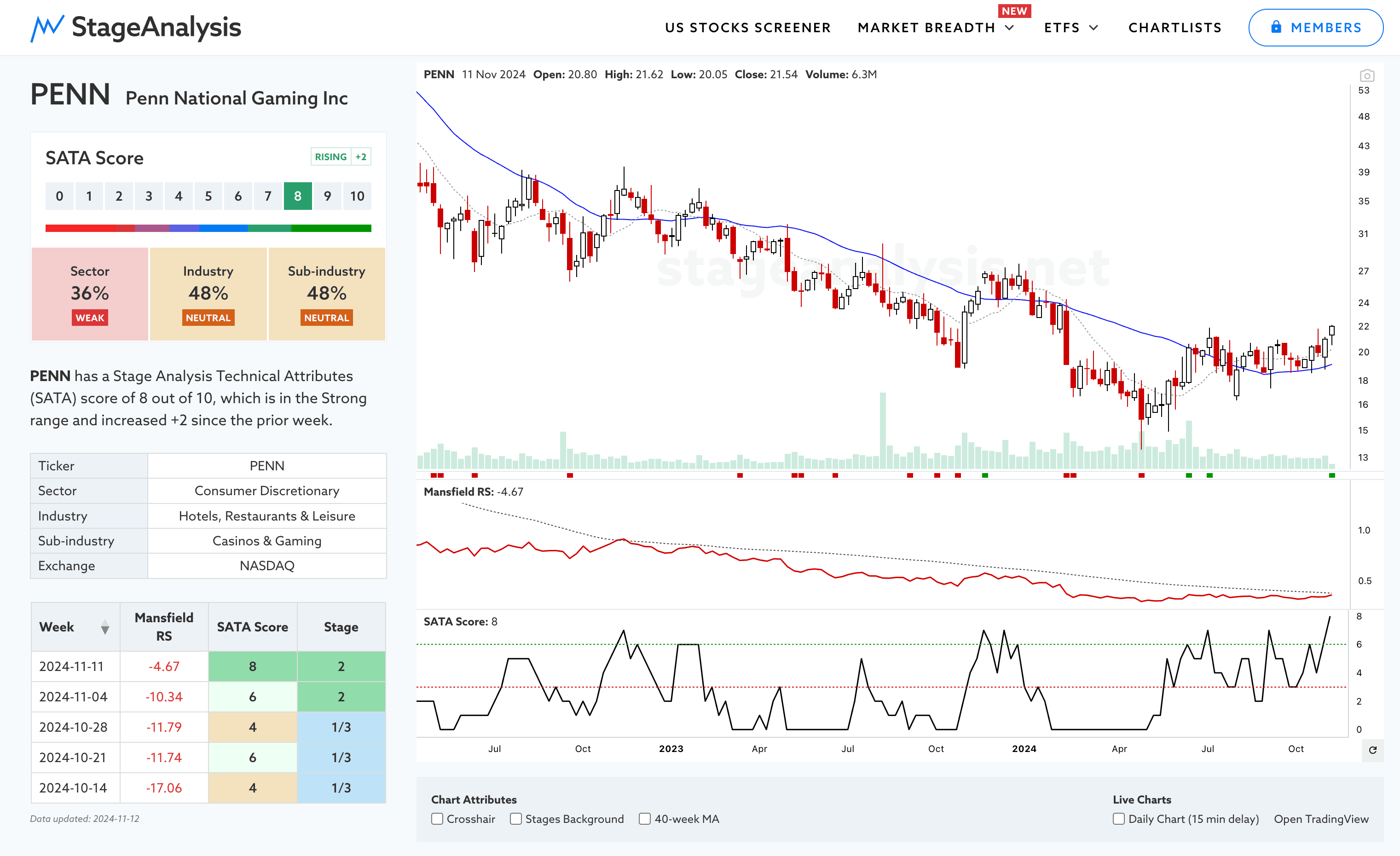Open the ETFs menu

pyautogui.click(x=1061, y=28)
